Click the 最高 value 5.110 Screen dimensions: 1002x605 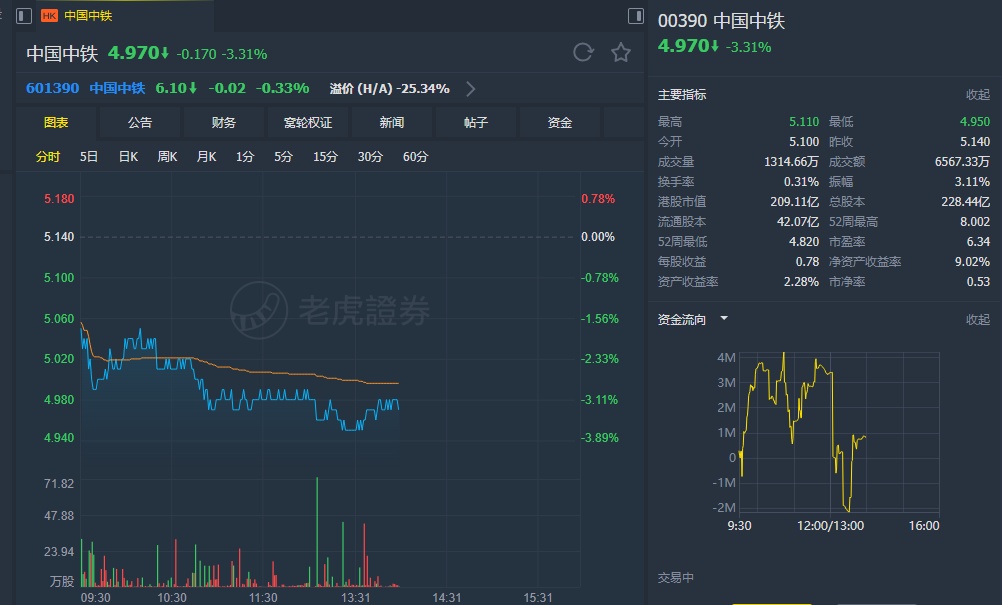coord(804,121)
